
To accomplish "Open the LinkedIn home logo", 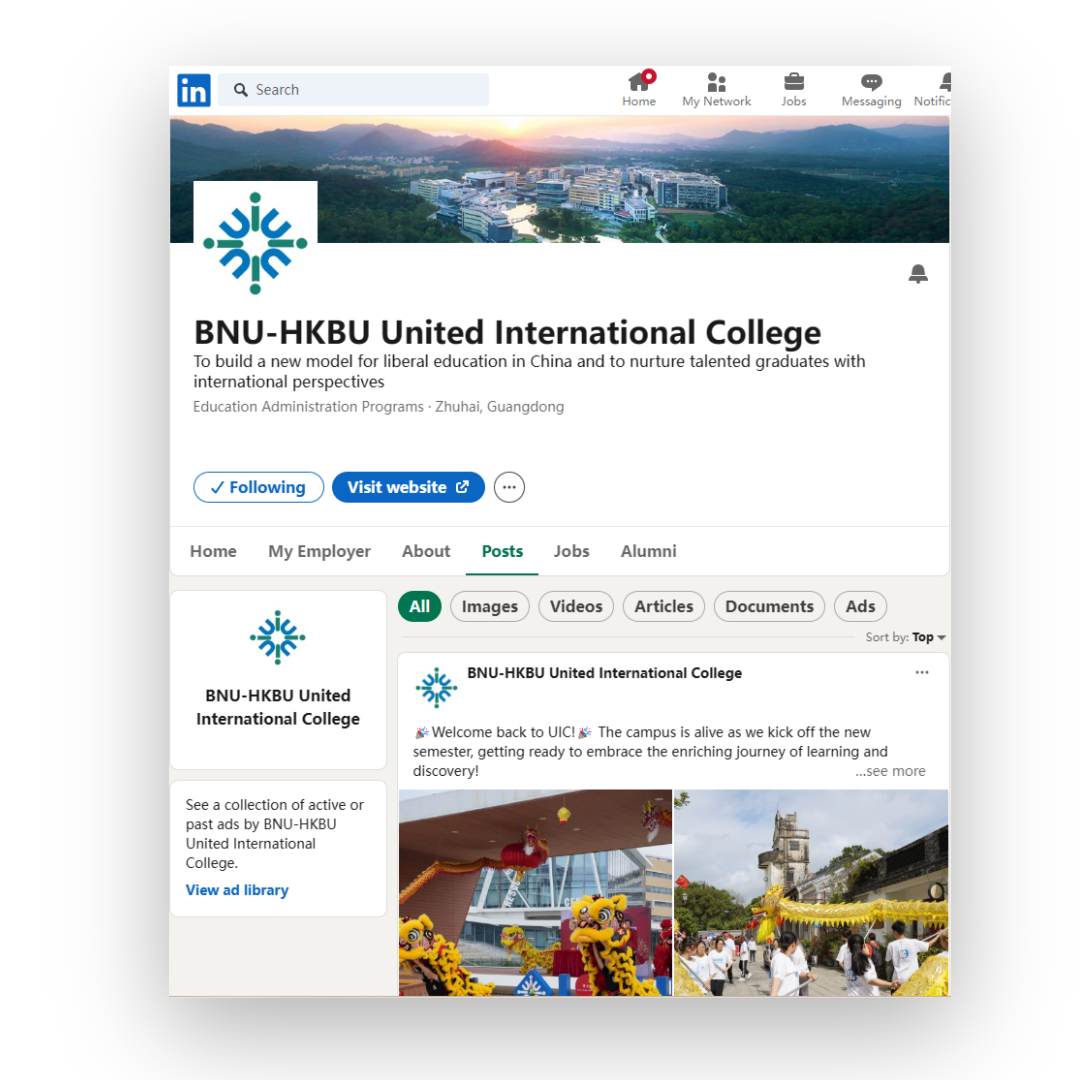I will coord(194,90).
